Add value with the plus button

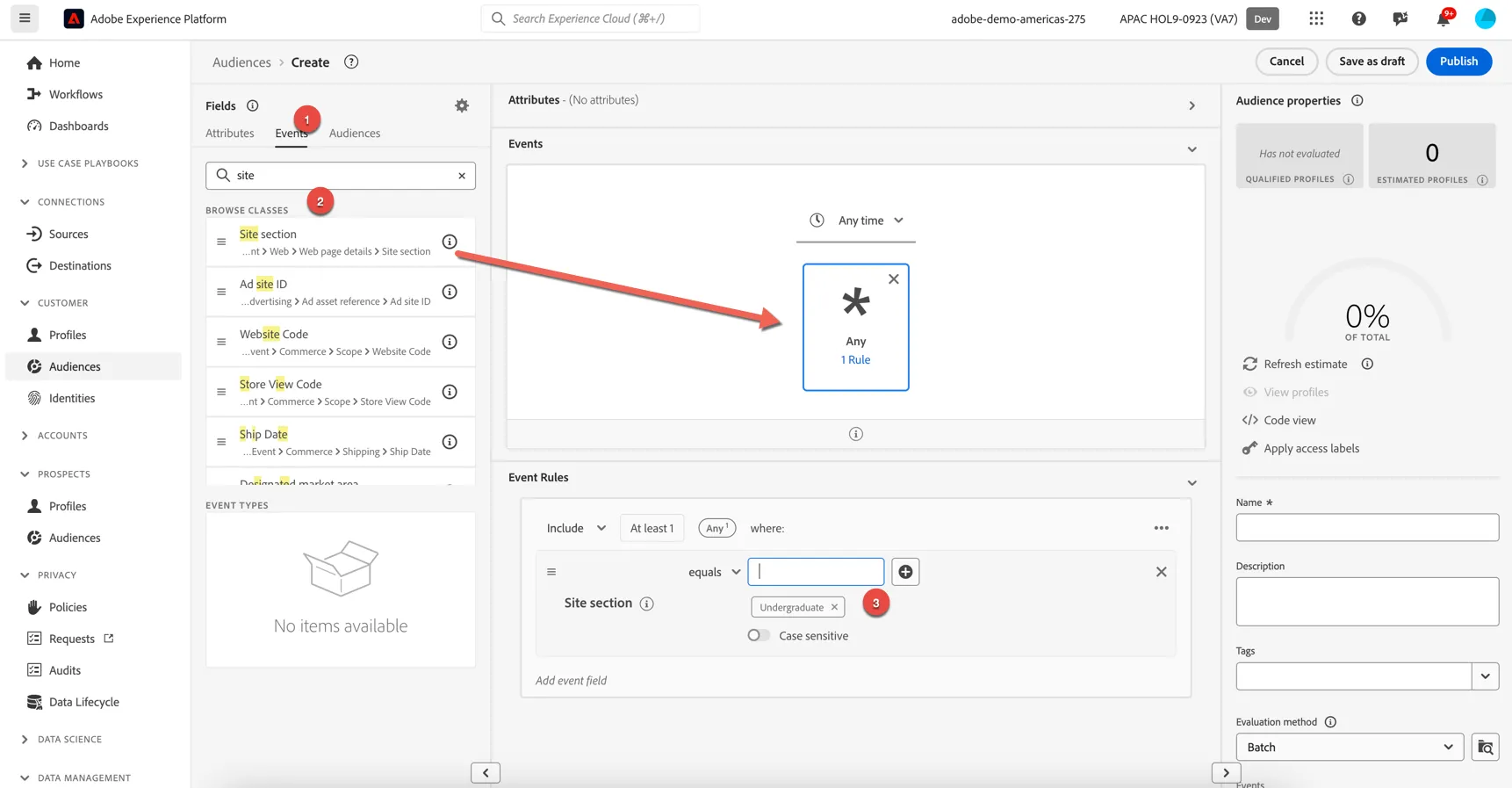(x=905, y=572)
